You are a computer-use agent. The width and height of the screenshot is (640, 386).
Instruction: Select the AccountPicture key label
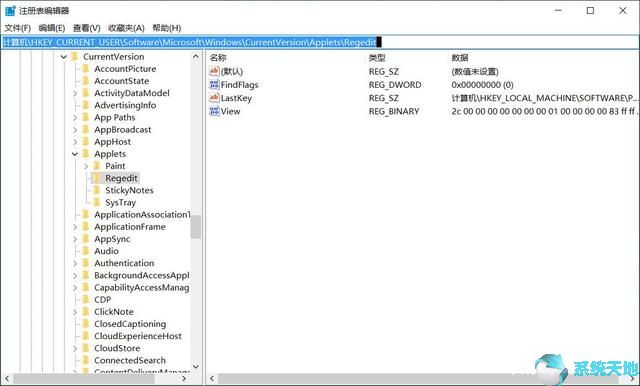pyautogui.click(x=125, y=69)
